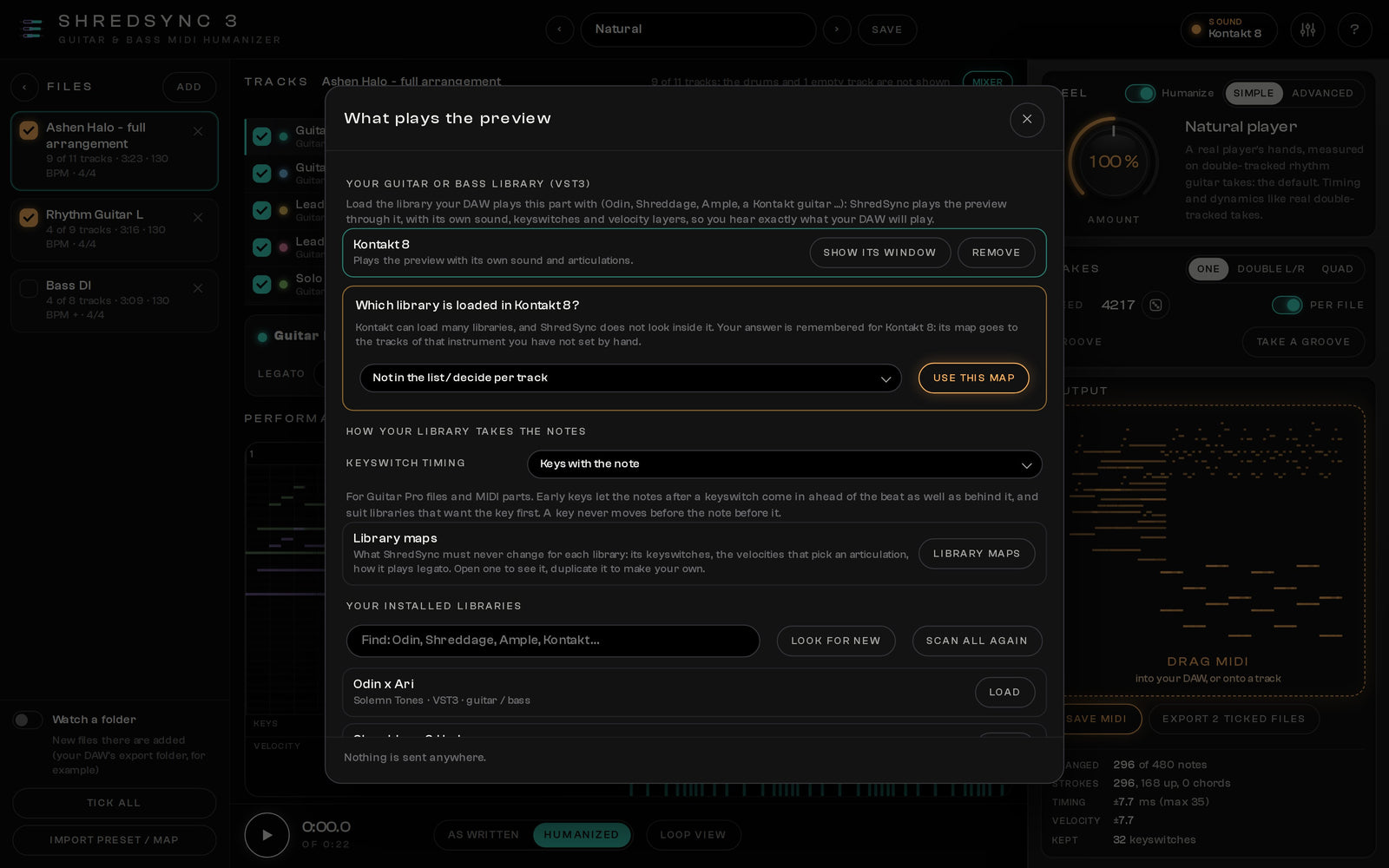
Task: Randomize the seed 4217 dice icon
Action: tap(1155, 306)
